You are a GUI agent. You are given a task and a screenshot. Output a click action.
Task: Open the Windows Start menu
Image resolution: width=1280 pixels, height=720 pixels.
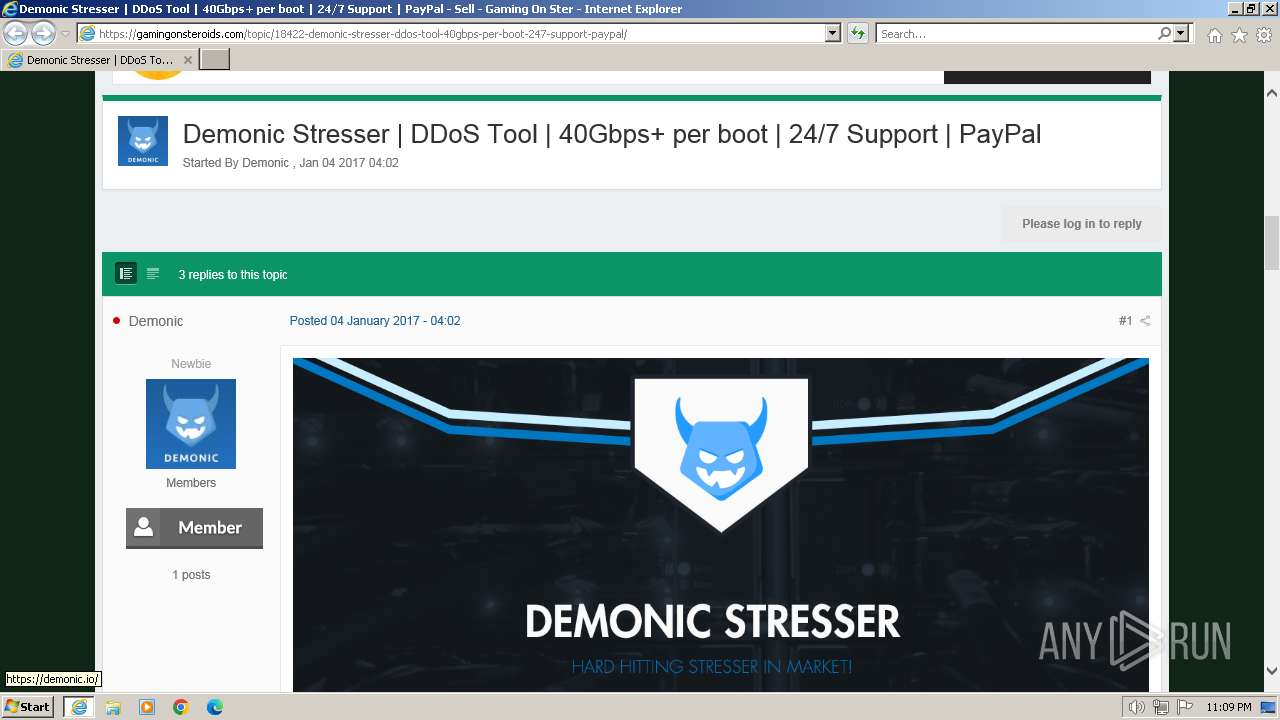point(28,706)
